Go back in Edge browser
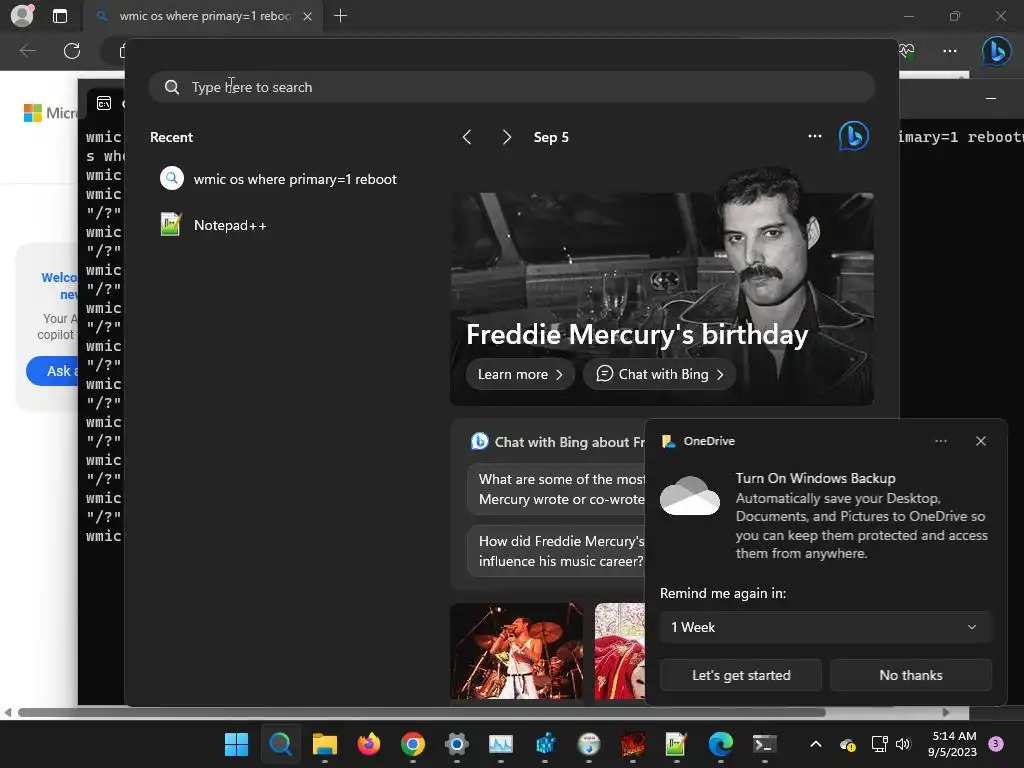1024x768 pixels. (x=27, y=50)
